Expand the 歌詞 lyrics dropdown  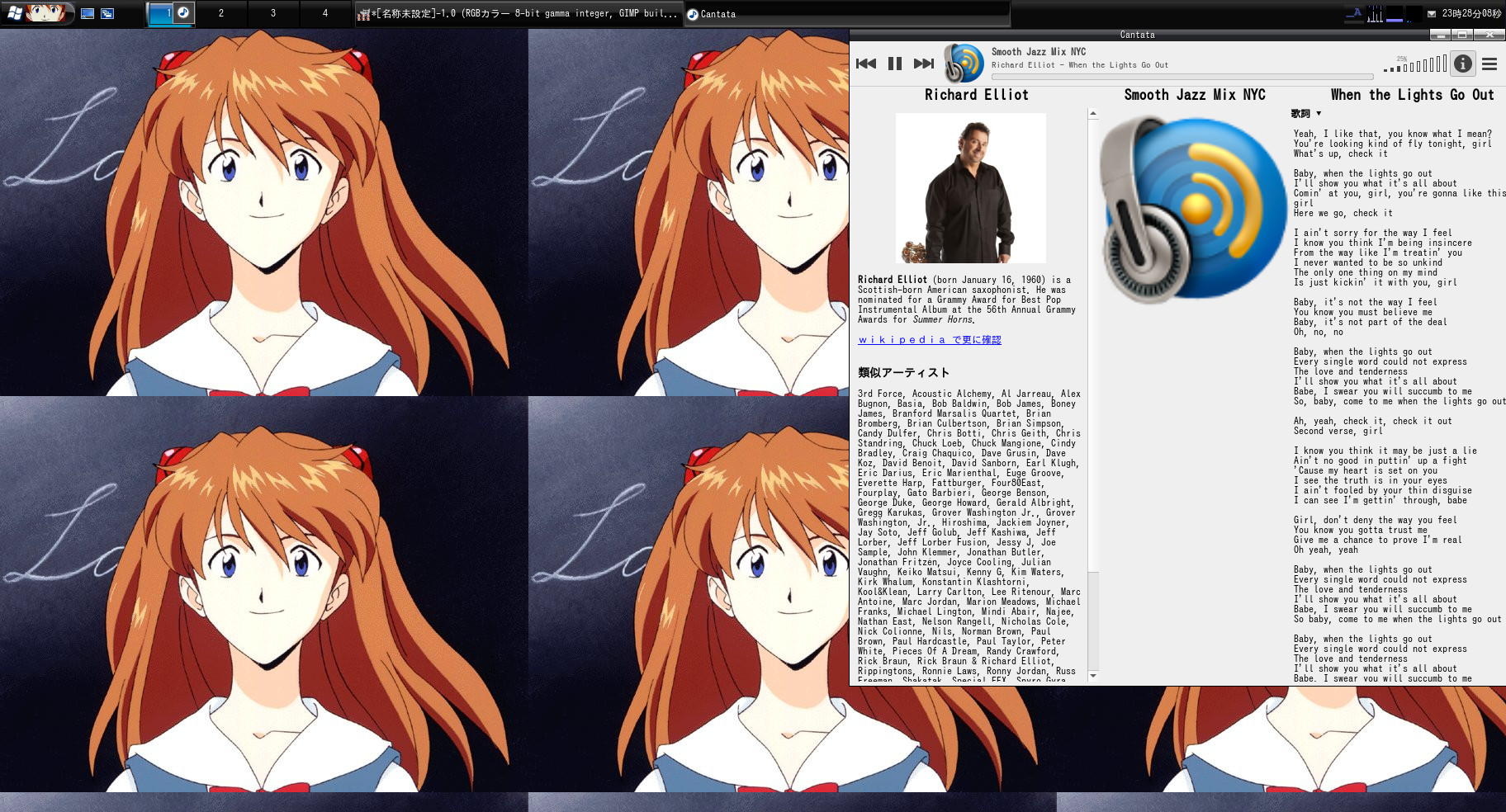click(x=1306, y=114)
